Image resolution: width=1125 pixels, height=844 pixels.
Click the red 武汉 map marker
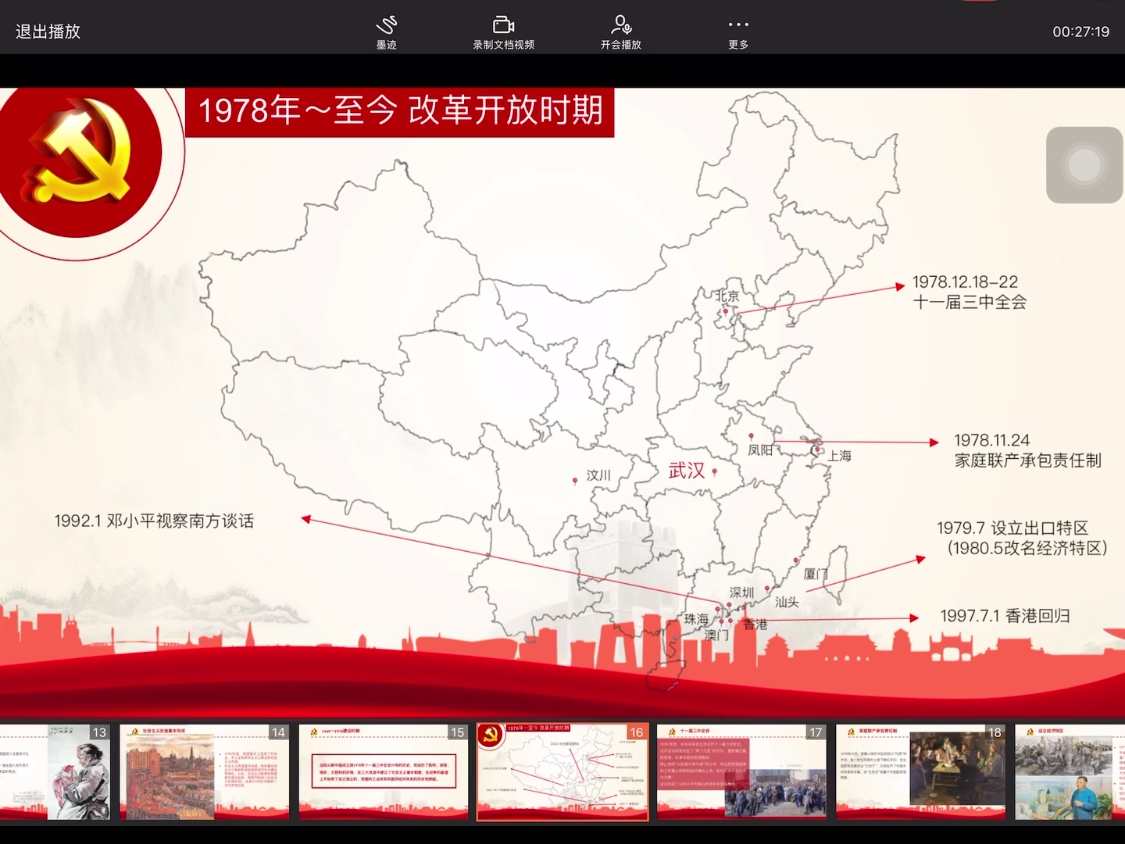click(714, 472)
